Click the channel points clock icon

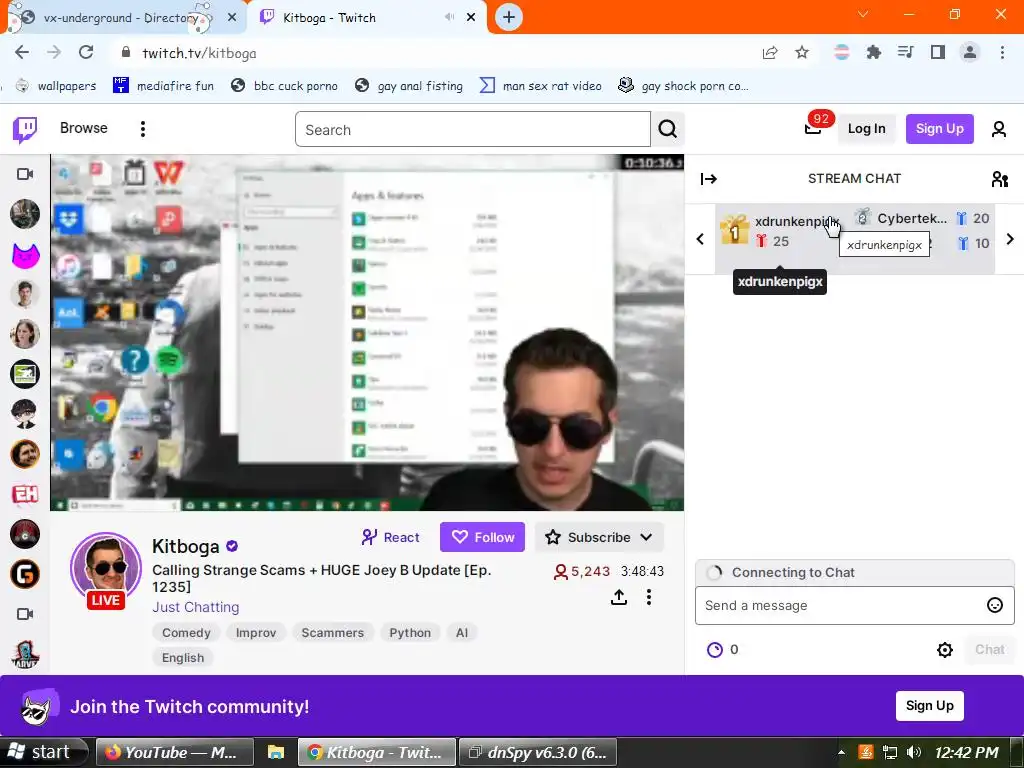tap(715, 650)
